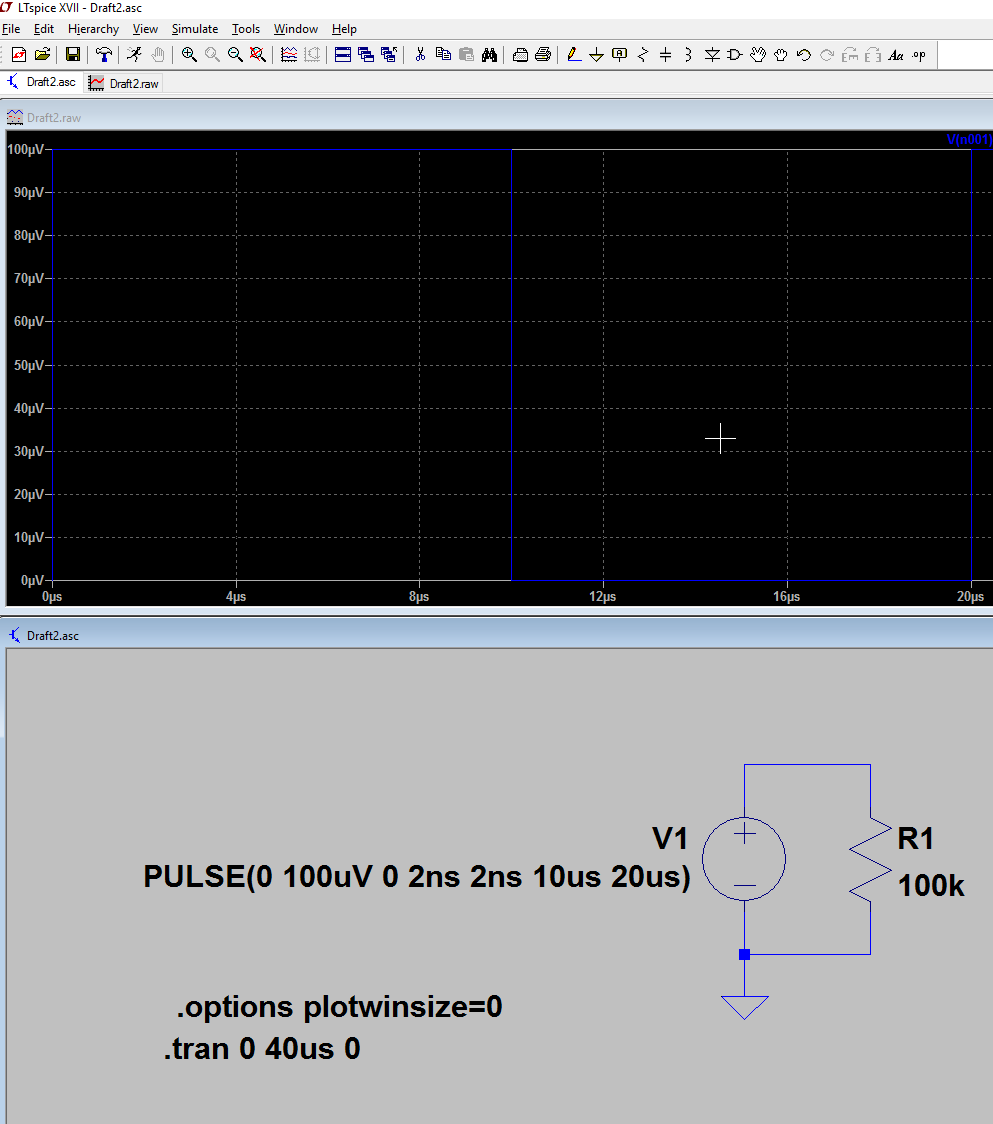This screenshot has width=993, height=1124.
Task: Click the R1 component label
Action: [916, 839]
